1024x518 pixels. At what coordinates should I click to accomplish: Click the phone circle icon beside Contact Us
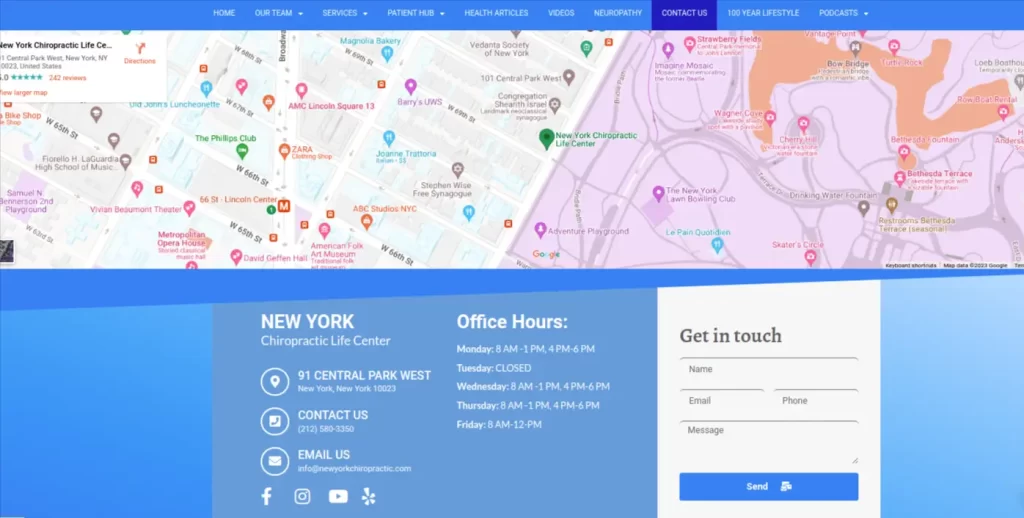pyautogui.click(x=275, y=421)
